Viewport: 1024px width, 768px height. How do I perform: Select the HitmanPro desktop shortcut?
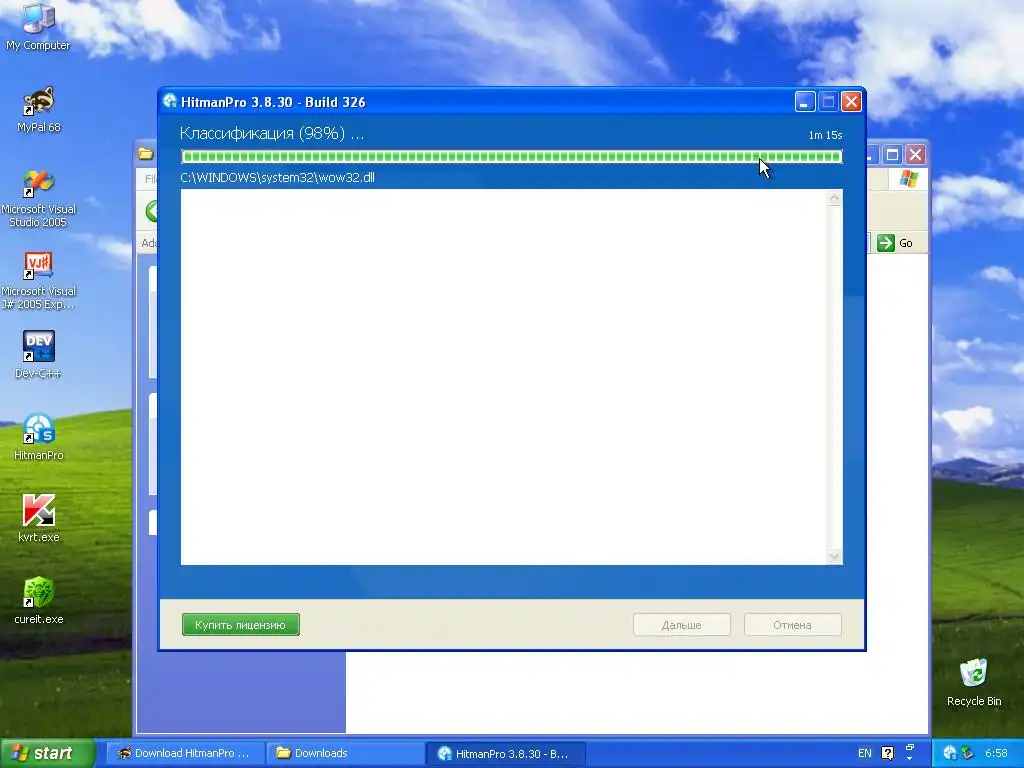(38, 438)
